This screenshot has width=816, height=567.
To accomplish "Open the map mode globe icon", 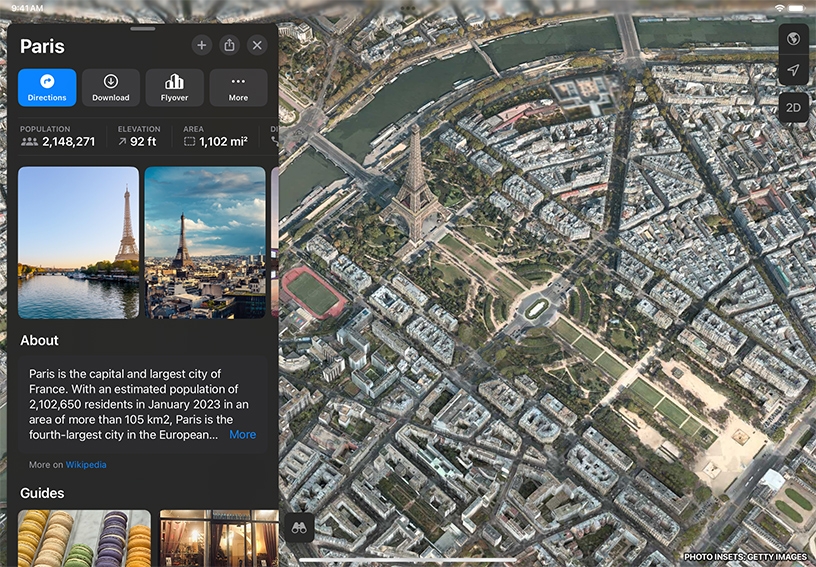I will point(793,39).
